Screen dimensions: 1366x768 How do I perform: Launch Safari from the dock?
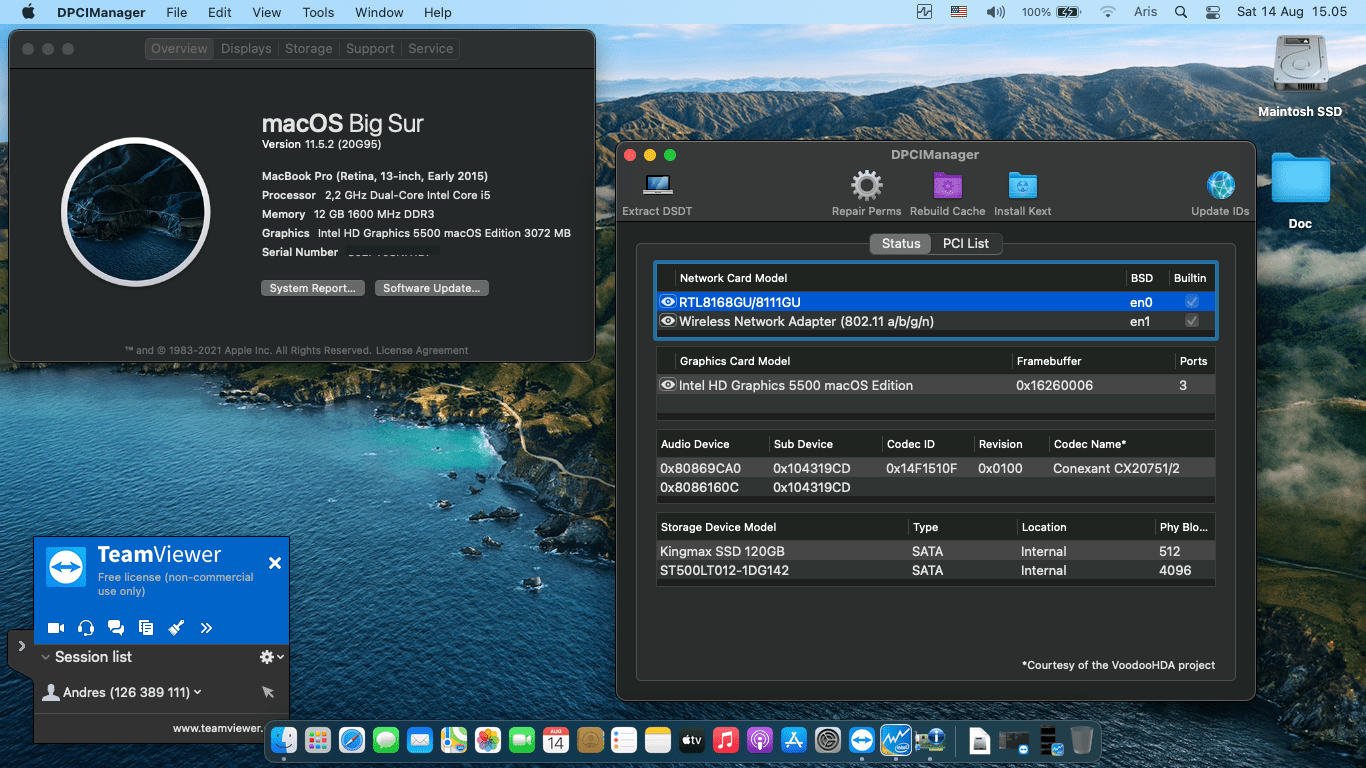pyautogui.click(x=352, y=740)
